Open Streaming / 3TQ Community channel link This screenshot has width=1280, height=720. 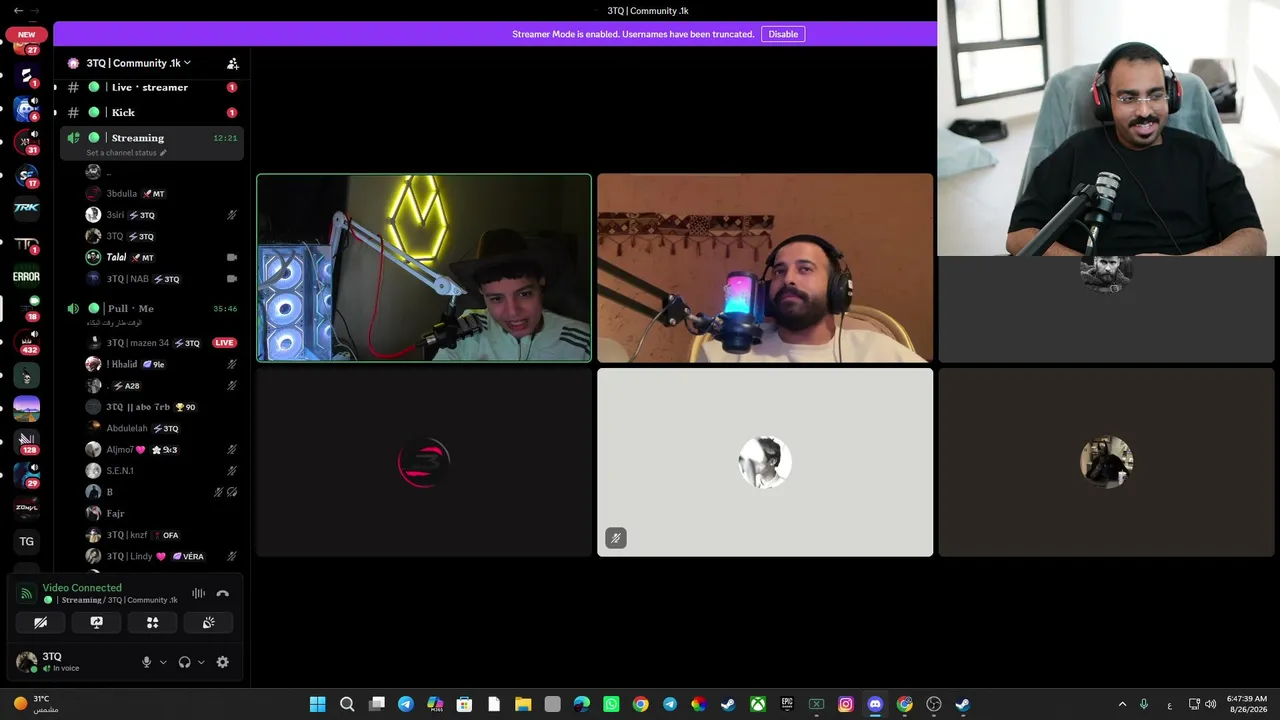click(110, 600)
